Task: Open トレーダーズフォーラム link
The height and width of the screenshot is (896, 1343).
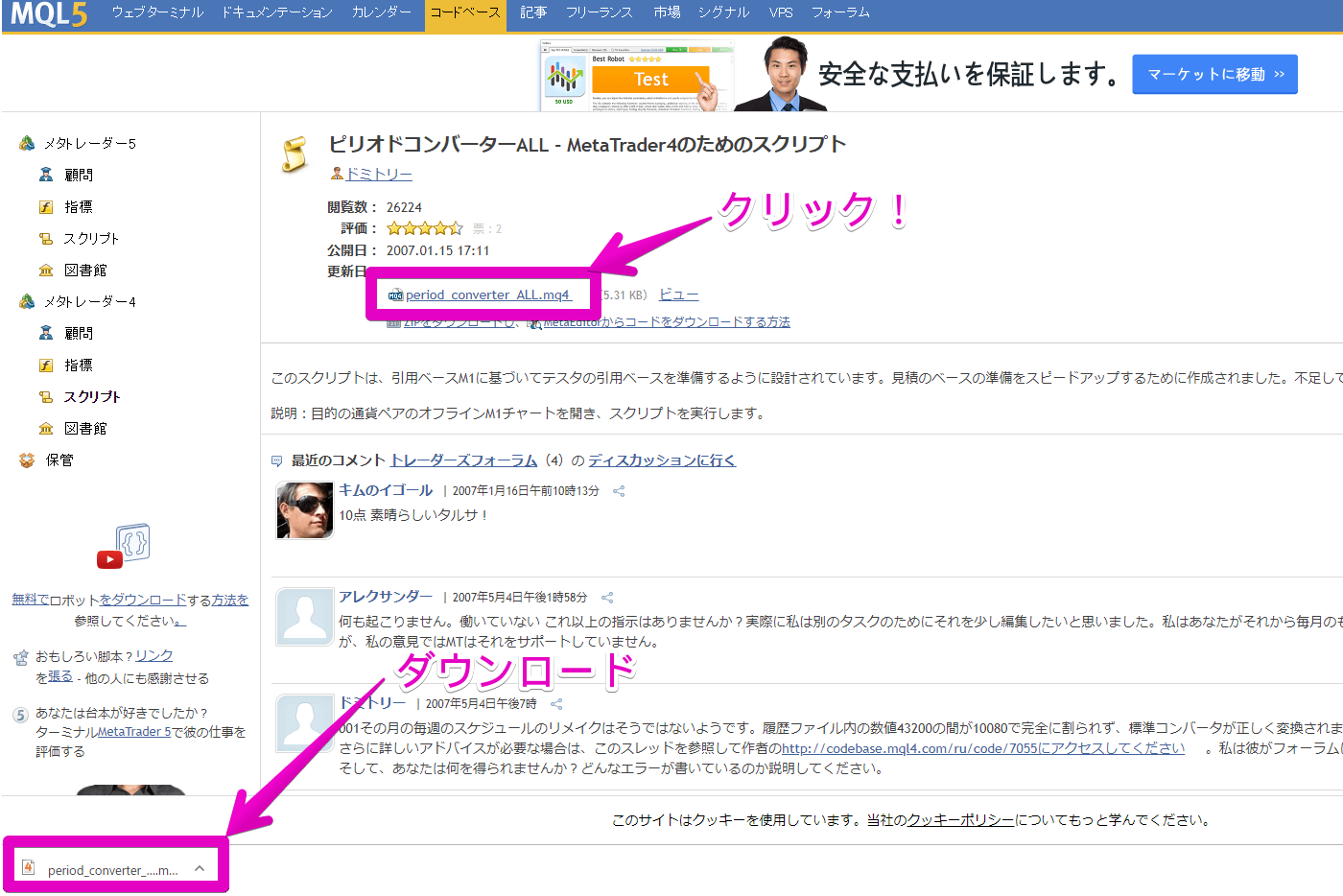Action: (x=463, y=460)
